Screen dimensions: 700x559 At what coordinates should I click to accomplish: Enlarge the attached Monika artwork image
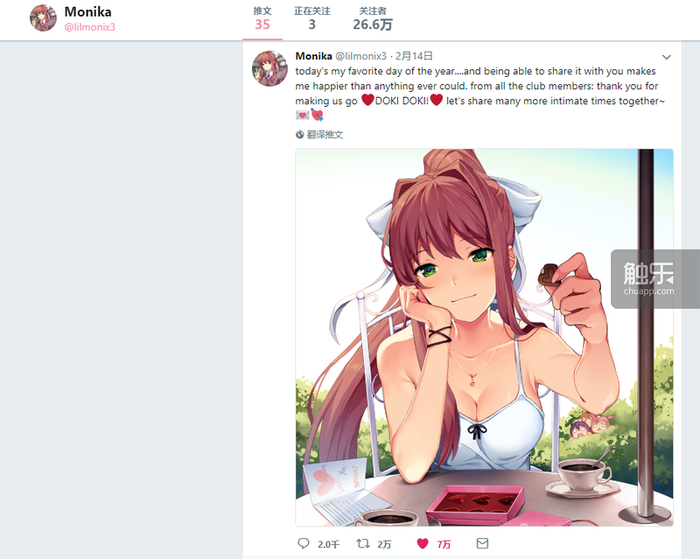pyautogui.click(x=484, y=338)
